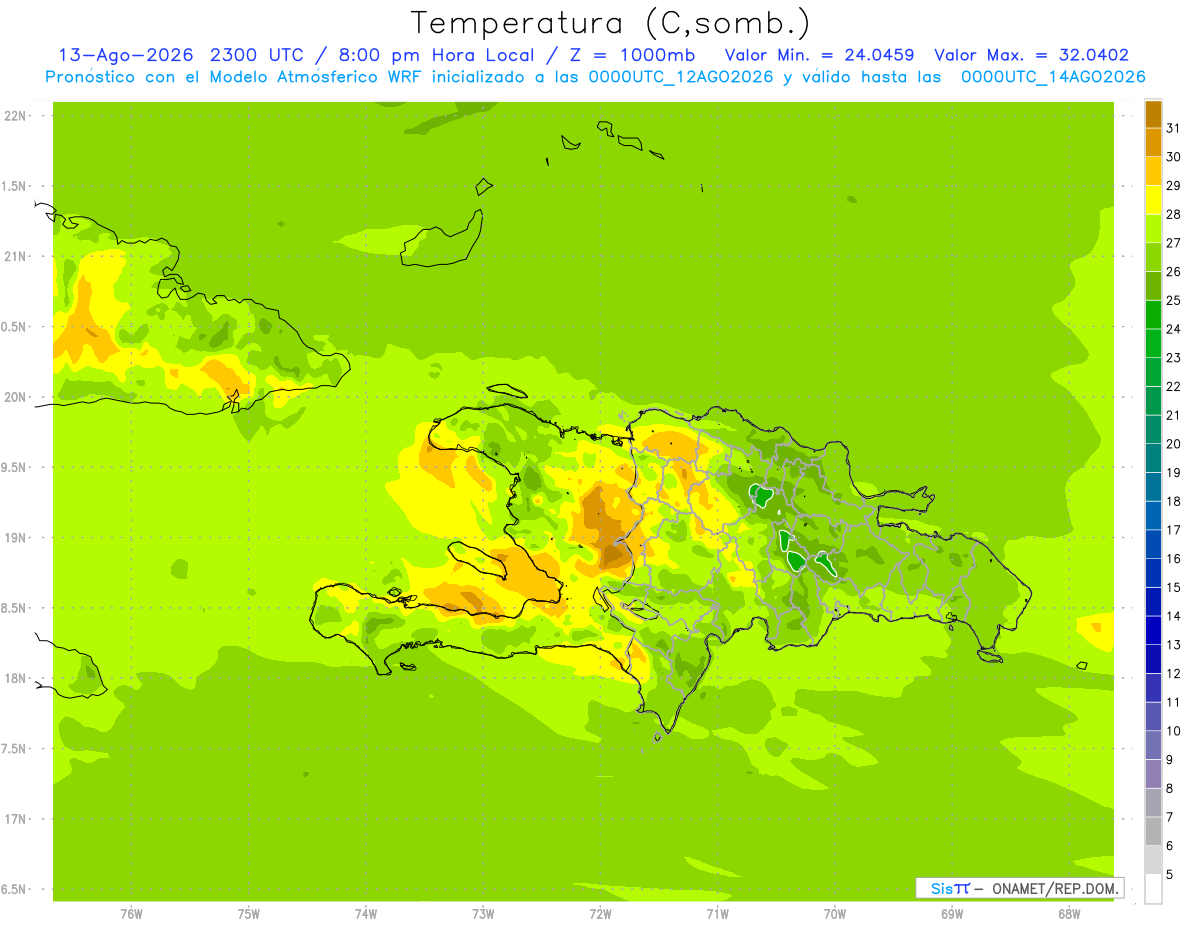The height and width of the screenshot is (927, 1200).
Task: Click the latitude label "17N"
Action: click(14, 819)
